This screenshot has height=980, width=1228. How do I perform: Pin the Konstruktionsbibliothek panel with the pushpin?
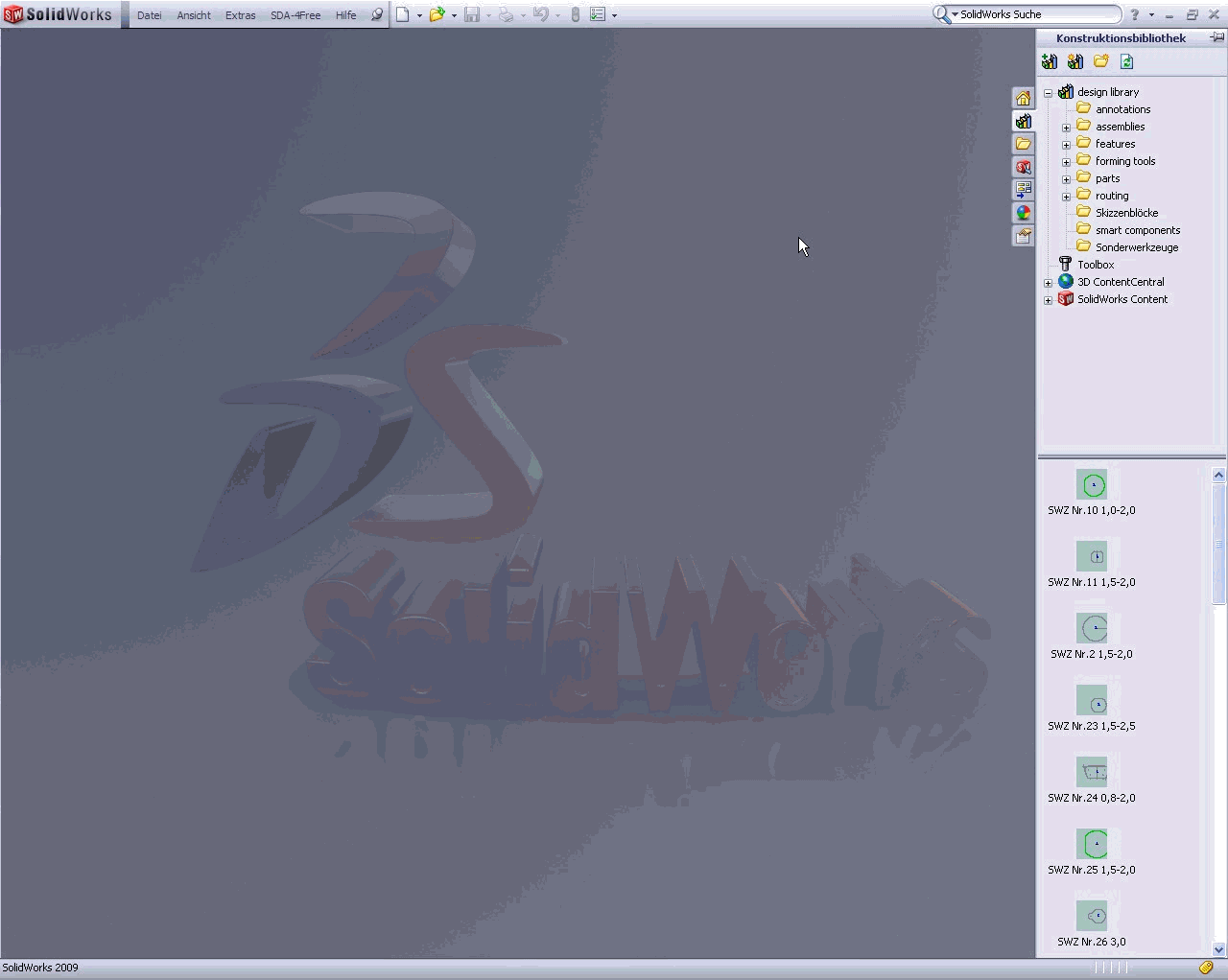1216,37
